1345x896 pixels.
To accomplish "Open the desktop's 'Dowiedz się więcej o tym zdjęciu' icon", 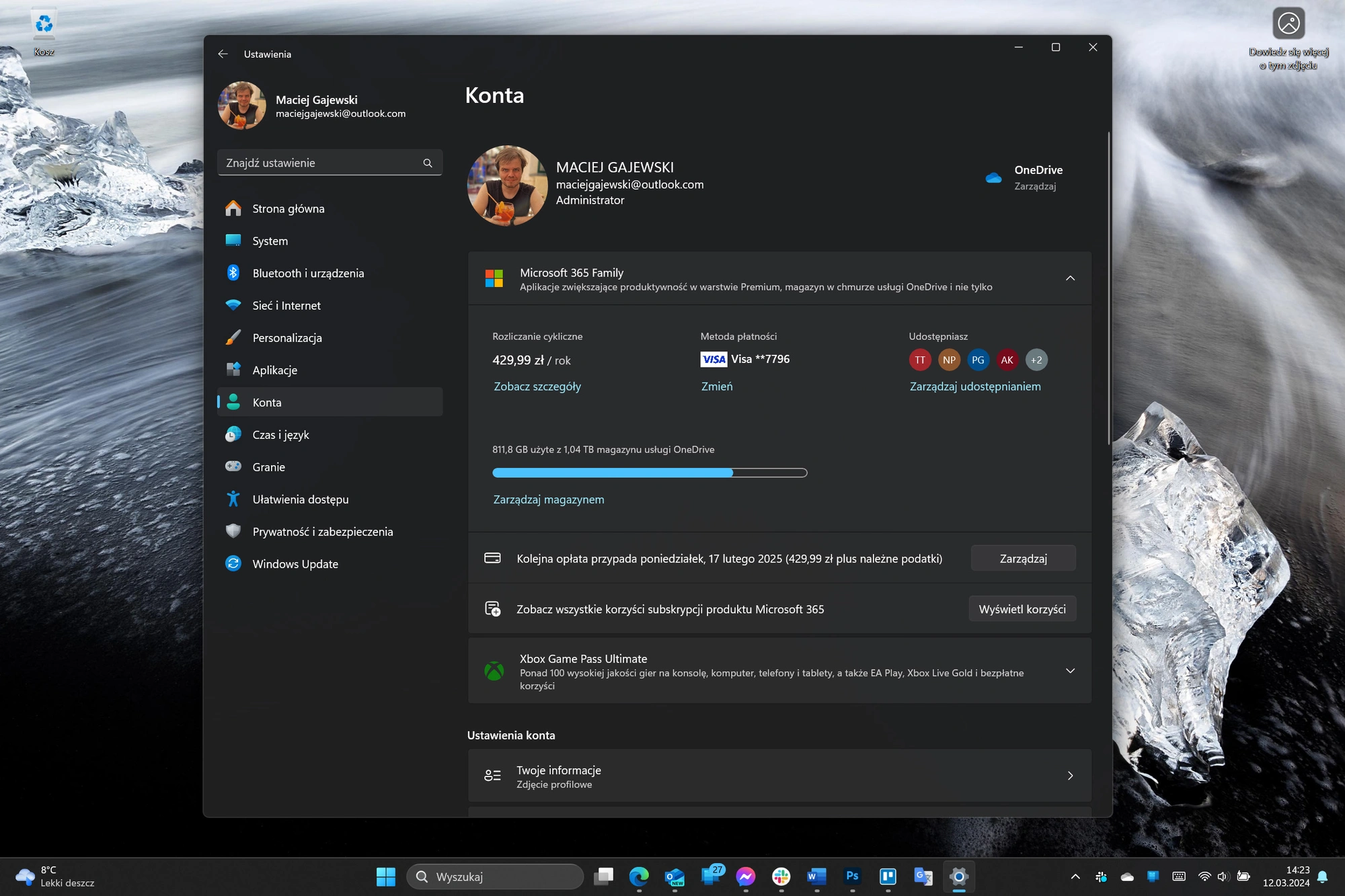I will (1289, 38).
